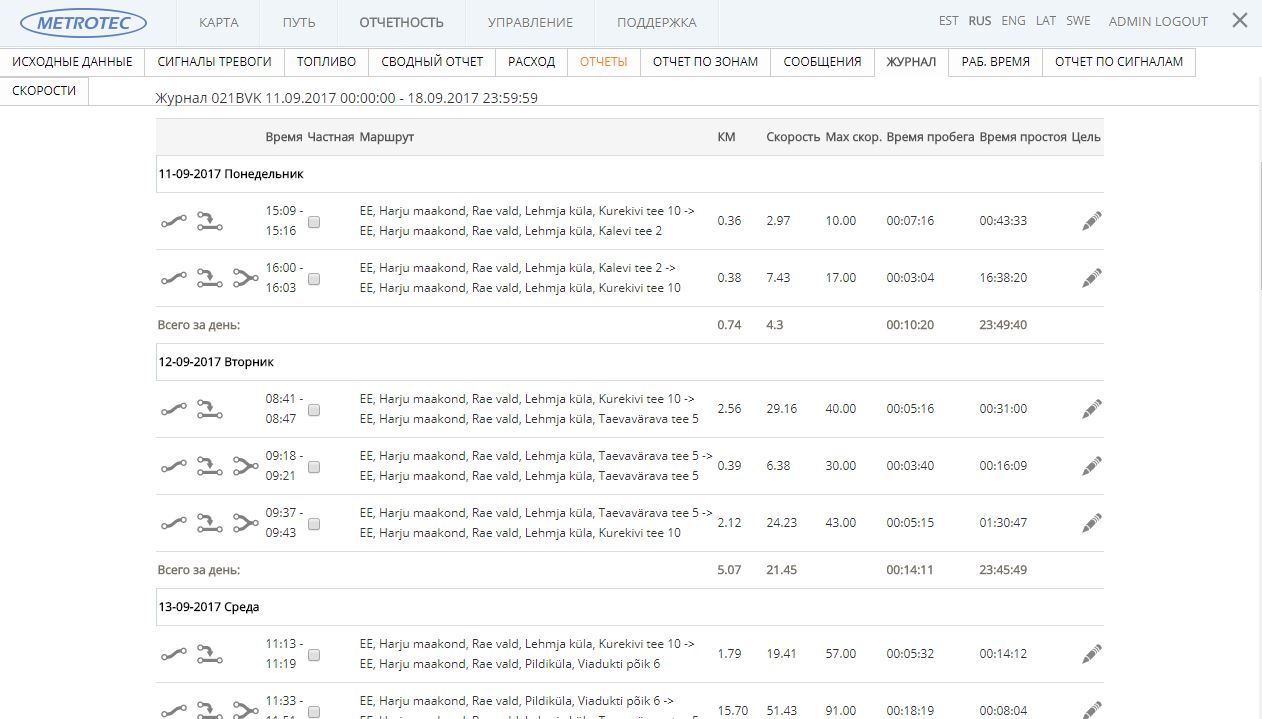The height and width of the screenshot is (719, 1262).
Task: Click ADMIN LOGOUT link
Action: [x=1158, y=21]
